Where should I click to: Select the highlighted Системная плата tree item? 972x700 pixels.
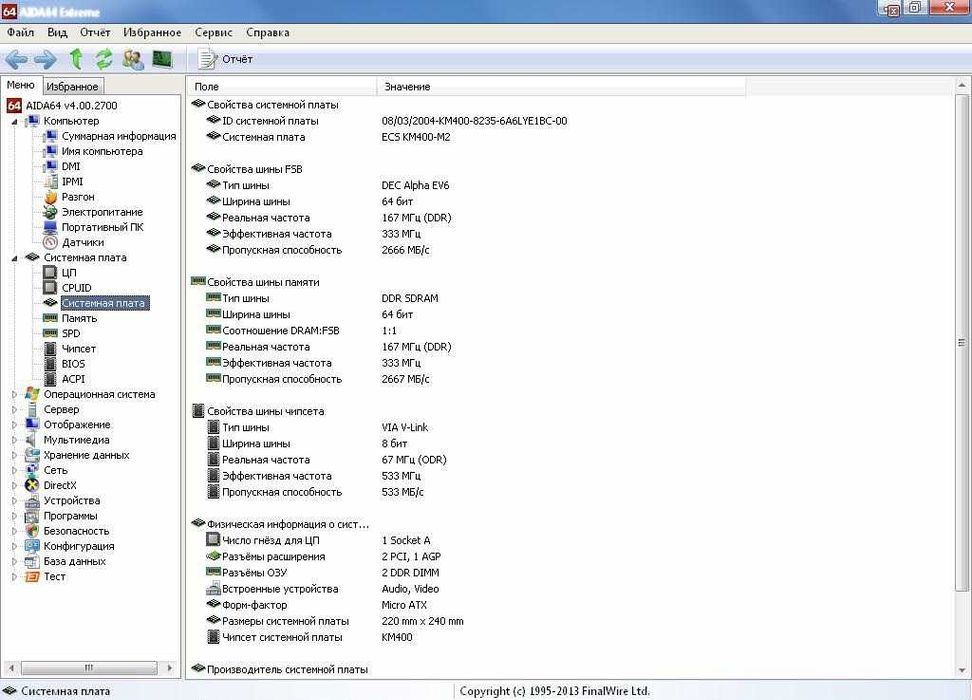[x=104, y=303]
